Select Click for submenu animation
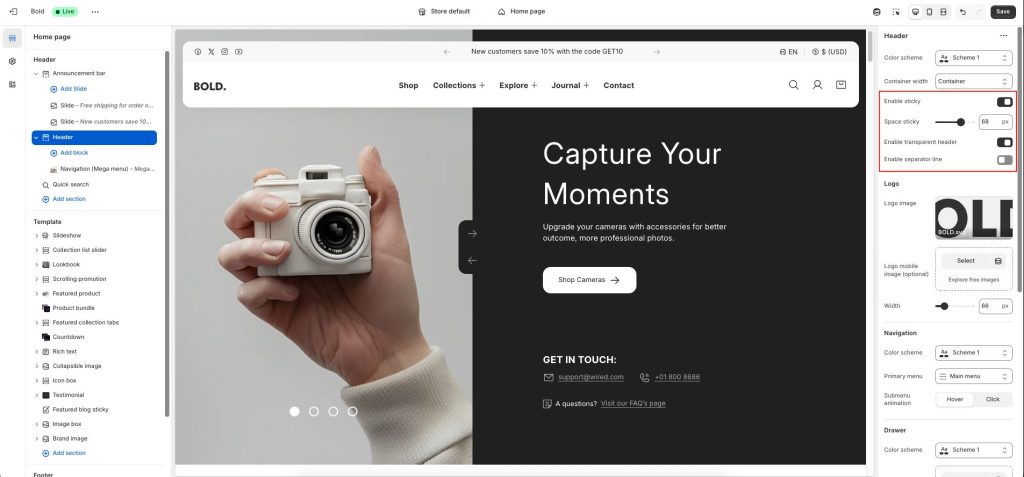The height and width of the screenshot is (477, 1024). 993,399
